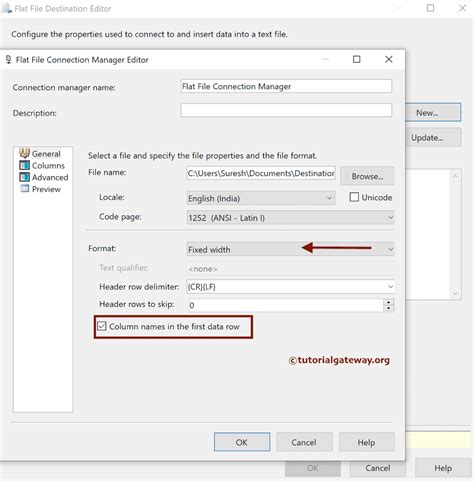Enable the Unicode checkbox

point(354,197)
